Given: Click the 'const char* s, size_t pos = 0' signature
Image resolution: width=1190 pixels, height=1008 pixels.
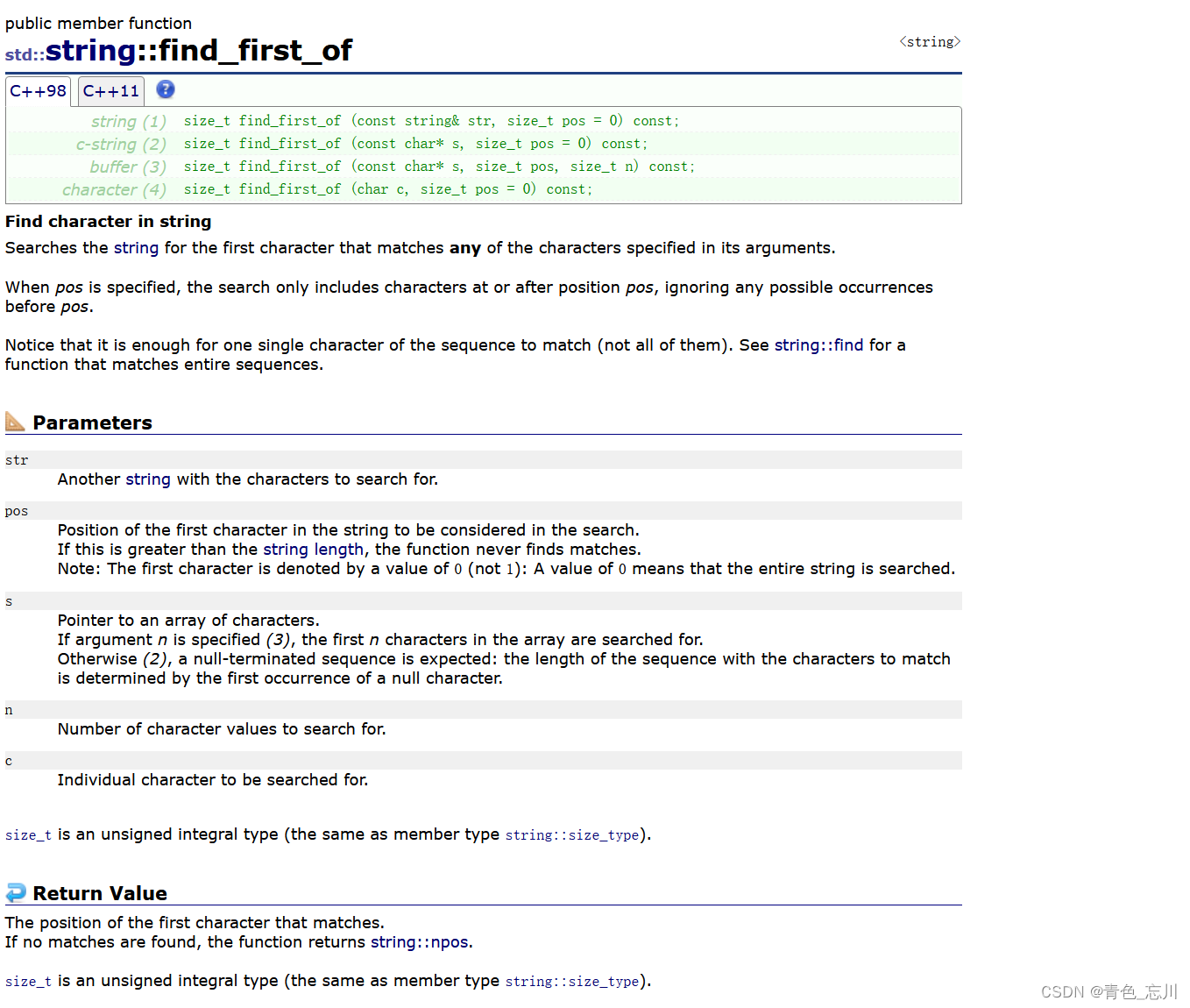Looking at the screenshot, I should (415, 144).
